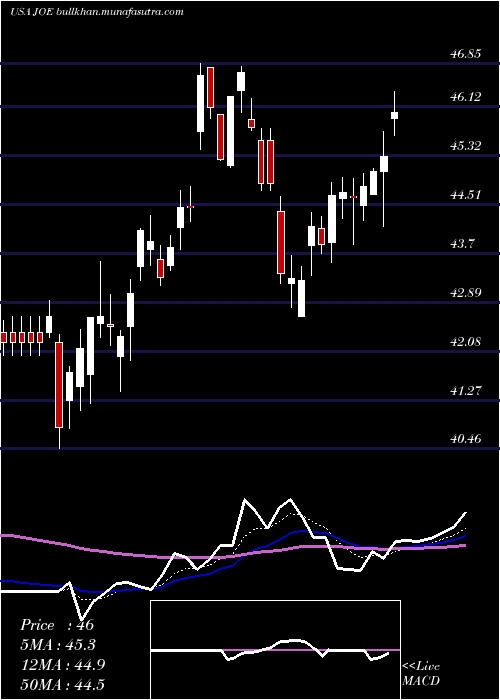The image size is (500, 700).
Task: Click the USA JOE bullkhan.munafasutra.com title text
Action: (97, 12)
